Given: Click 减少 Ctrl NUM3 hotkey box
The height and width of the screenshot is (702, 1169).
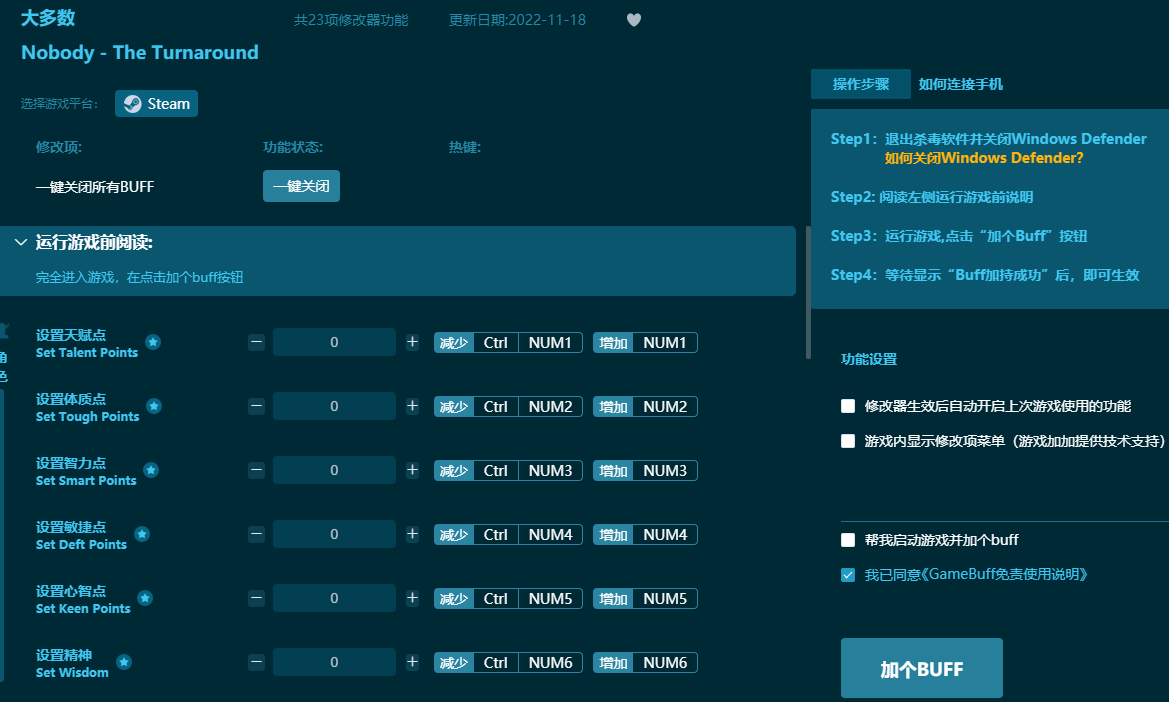Looking at the screenshot, I should click(x=508, y=471).
